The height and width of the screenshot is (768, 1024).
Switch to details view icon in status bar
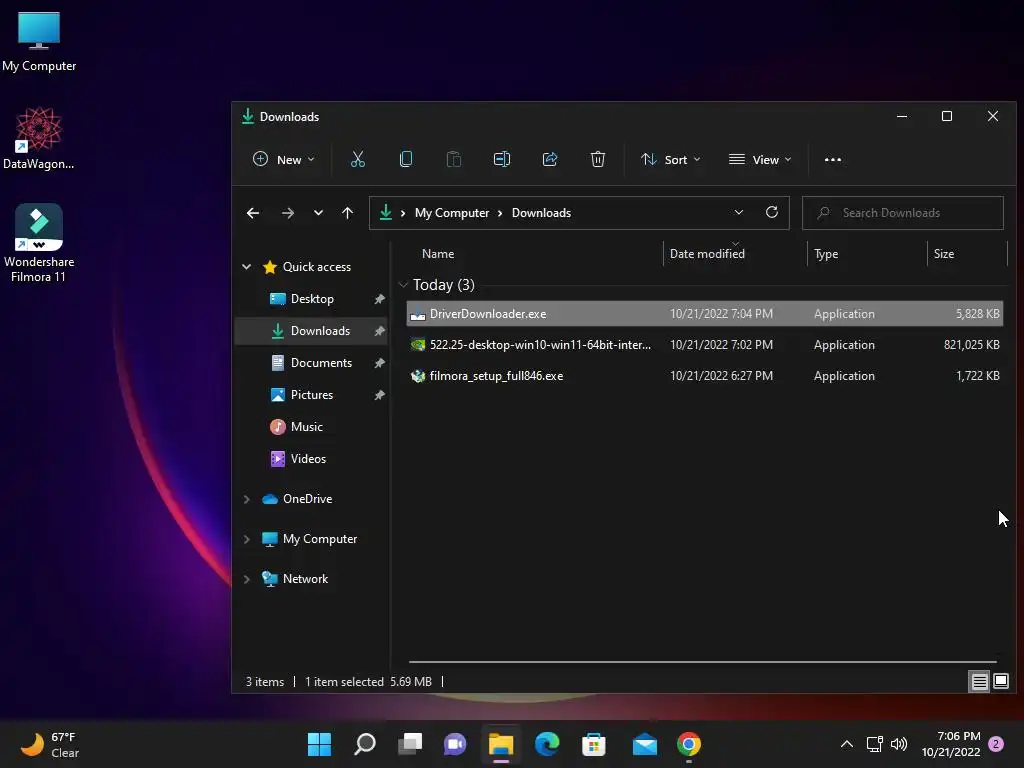[979, 682]
